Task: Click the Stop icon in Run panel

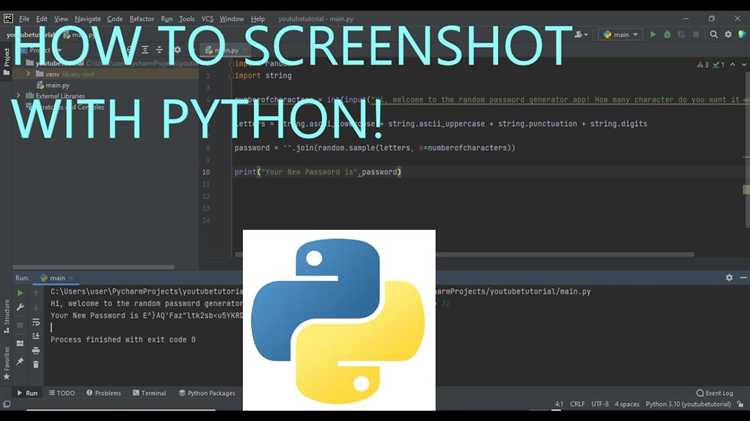Action: (x=20, y=325)
